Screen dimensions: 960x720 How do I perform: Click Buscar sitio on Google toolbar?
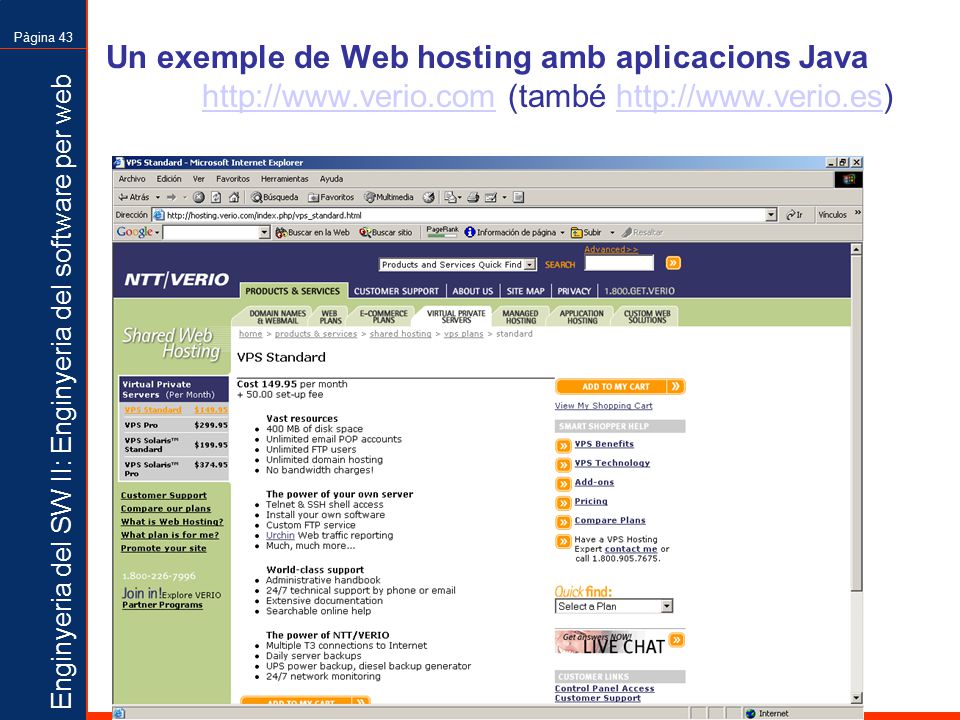pyautogui.click(x=386, y=233)
